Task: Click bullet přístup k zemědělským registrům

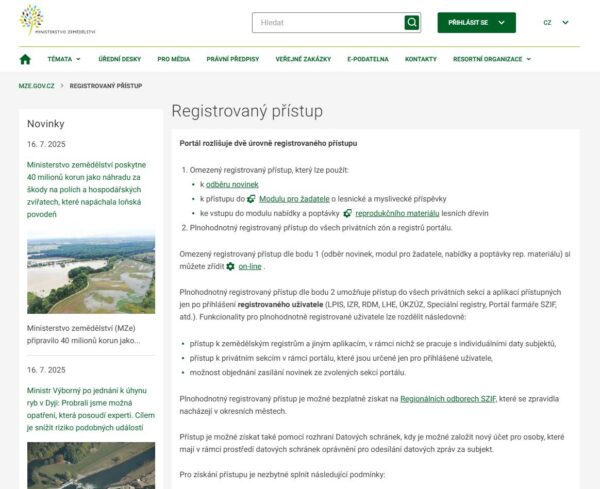Action: click(x=373, y=344)
